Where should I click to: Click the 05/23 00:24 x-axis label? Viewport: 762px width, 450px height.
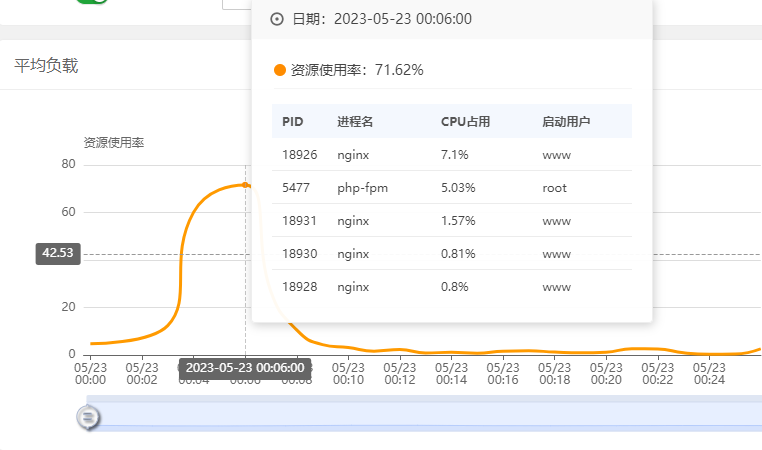(709, 374)
